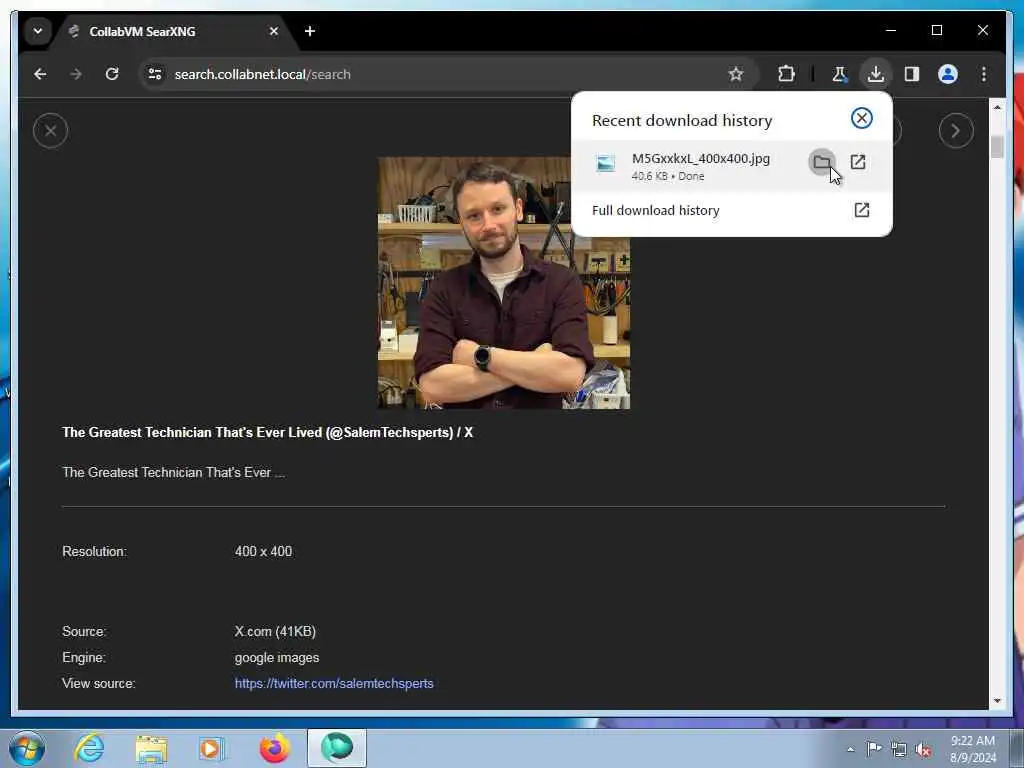
Task: Go back to the previous page
Action: pyautogui.click(x=40, y=74)
